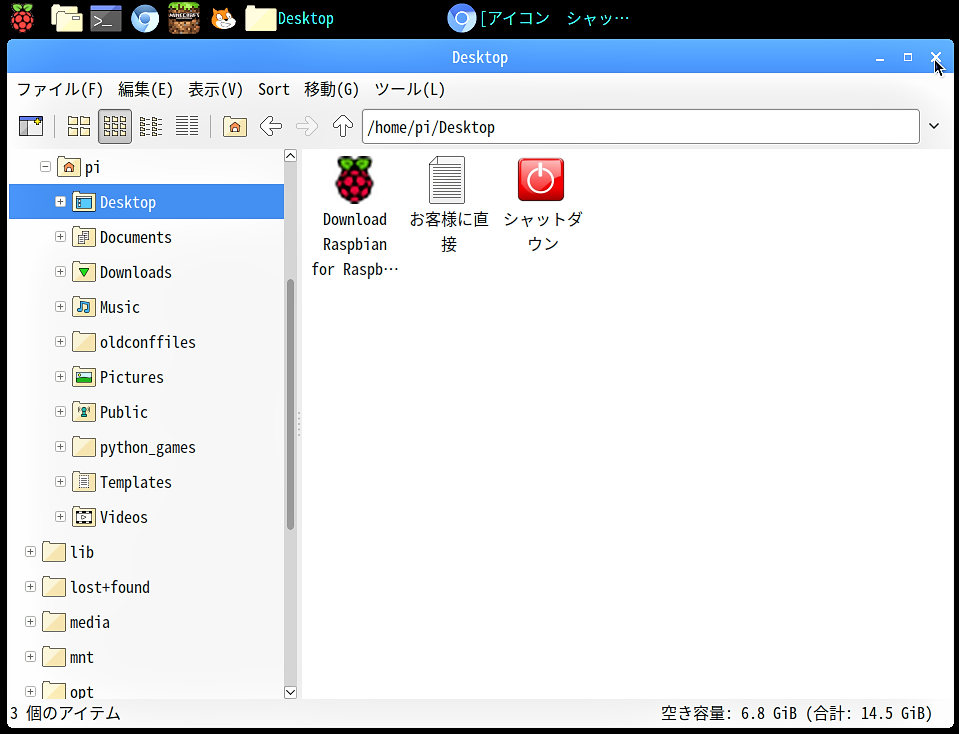Image resolution: width=959 pixels, height=734 pixels.
Task: Go to the home folder
Action: (x=235, y=127)
